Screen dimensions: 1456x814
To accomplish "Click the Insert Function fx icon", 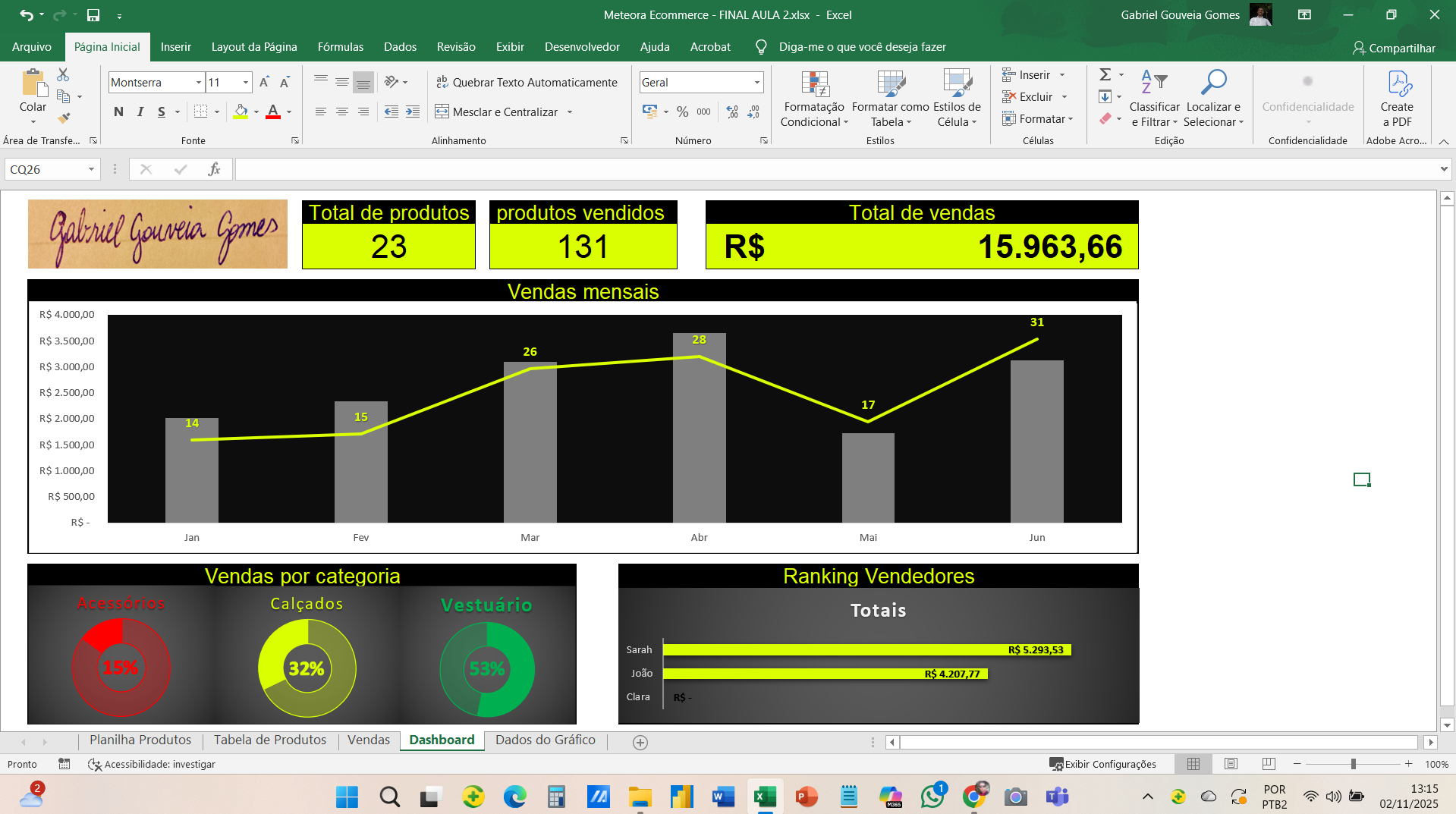I will coord(214,169).
